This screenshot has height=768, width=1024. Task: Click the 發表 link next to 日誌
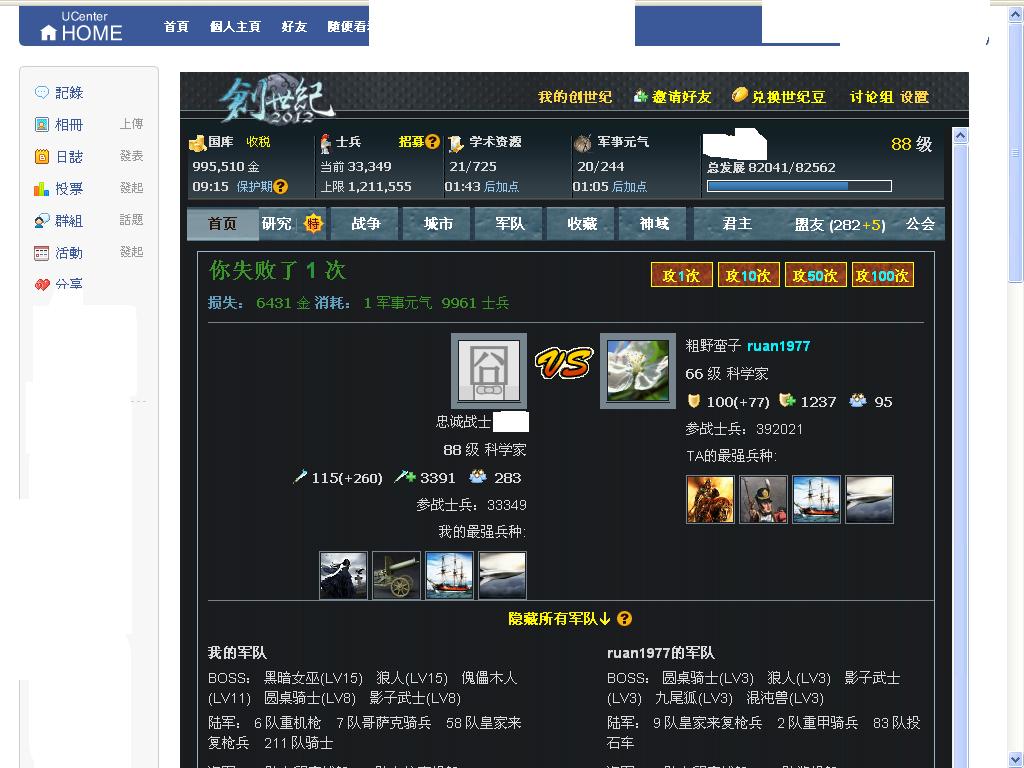pos(131,155)
